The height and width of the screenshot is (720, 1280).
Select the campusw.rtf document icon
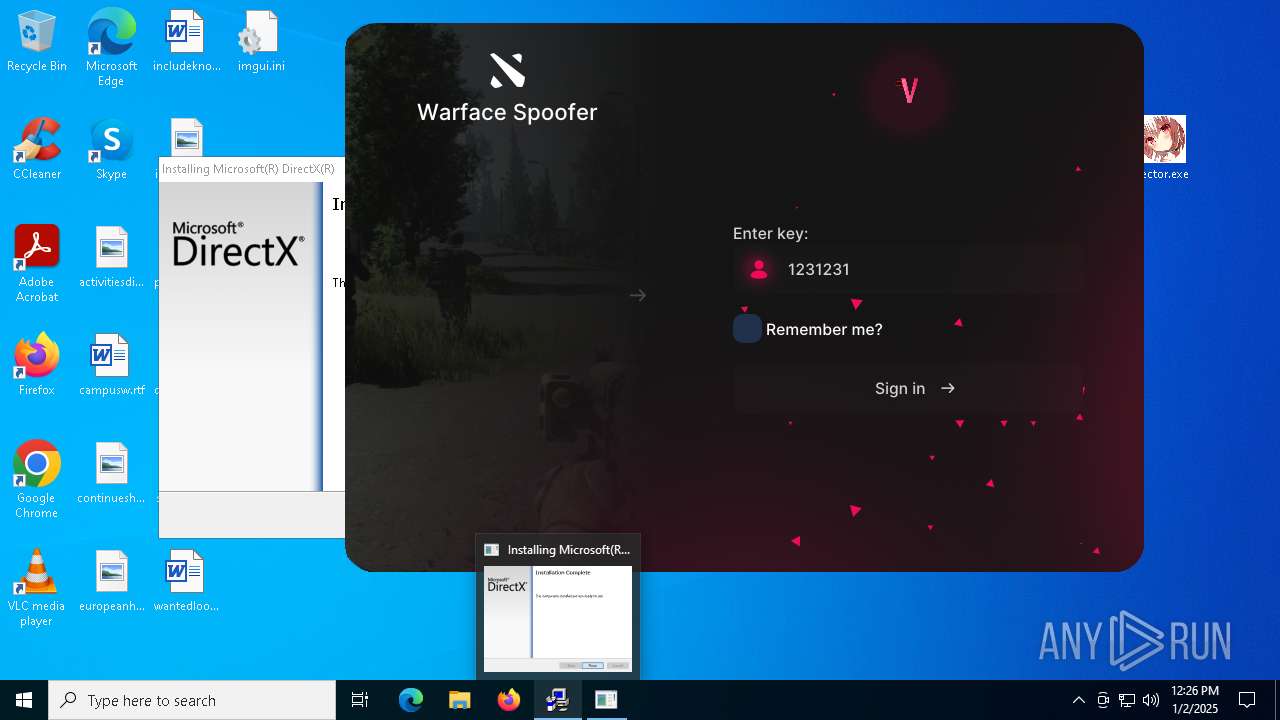click(x=111, y=366)
